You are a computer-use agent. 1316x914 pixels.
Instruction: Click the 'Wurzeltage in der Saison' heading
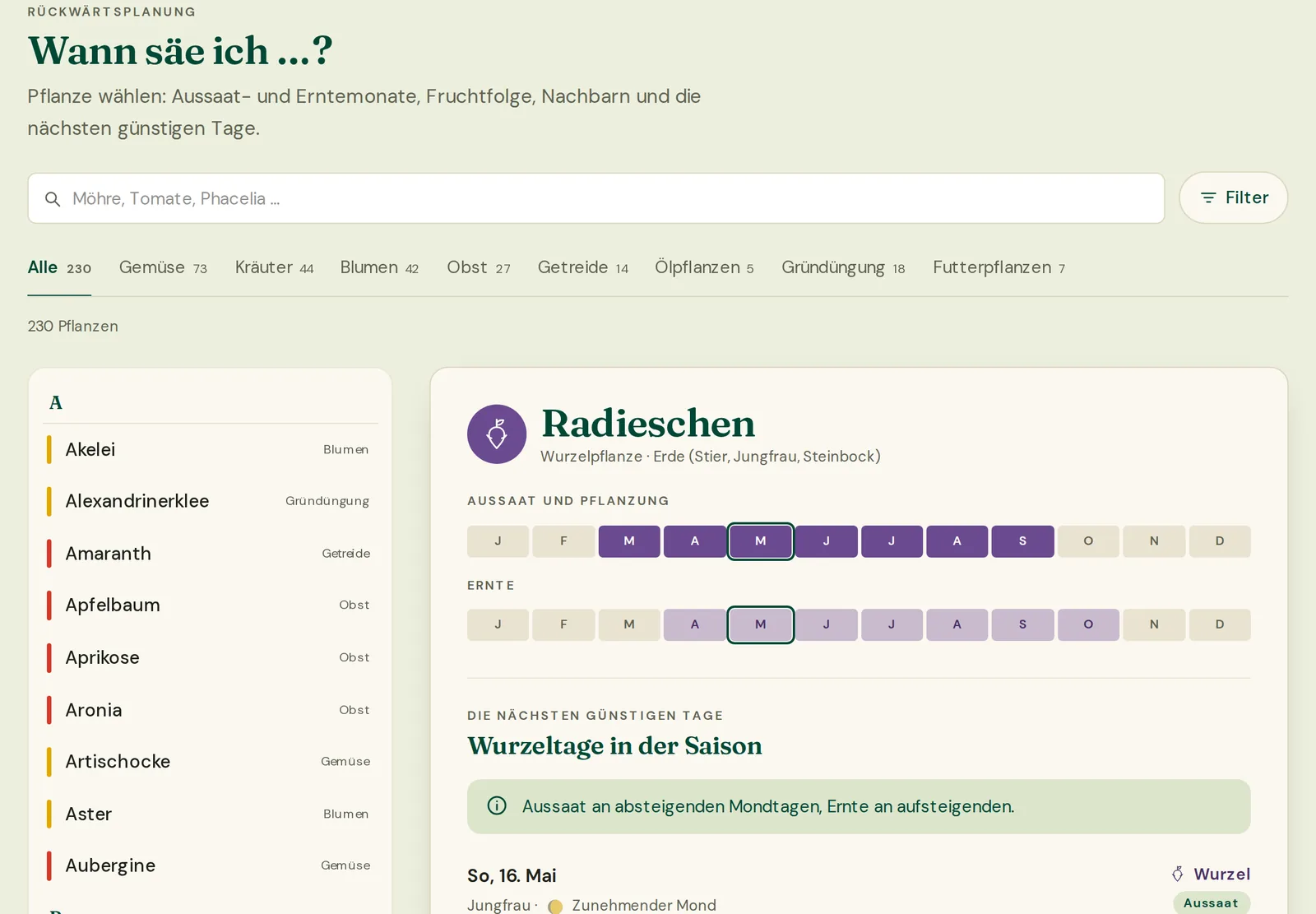click(614, 745)
